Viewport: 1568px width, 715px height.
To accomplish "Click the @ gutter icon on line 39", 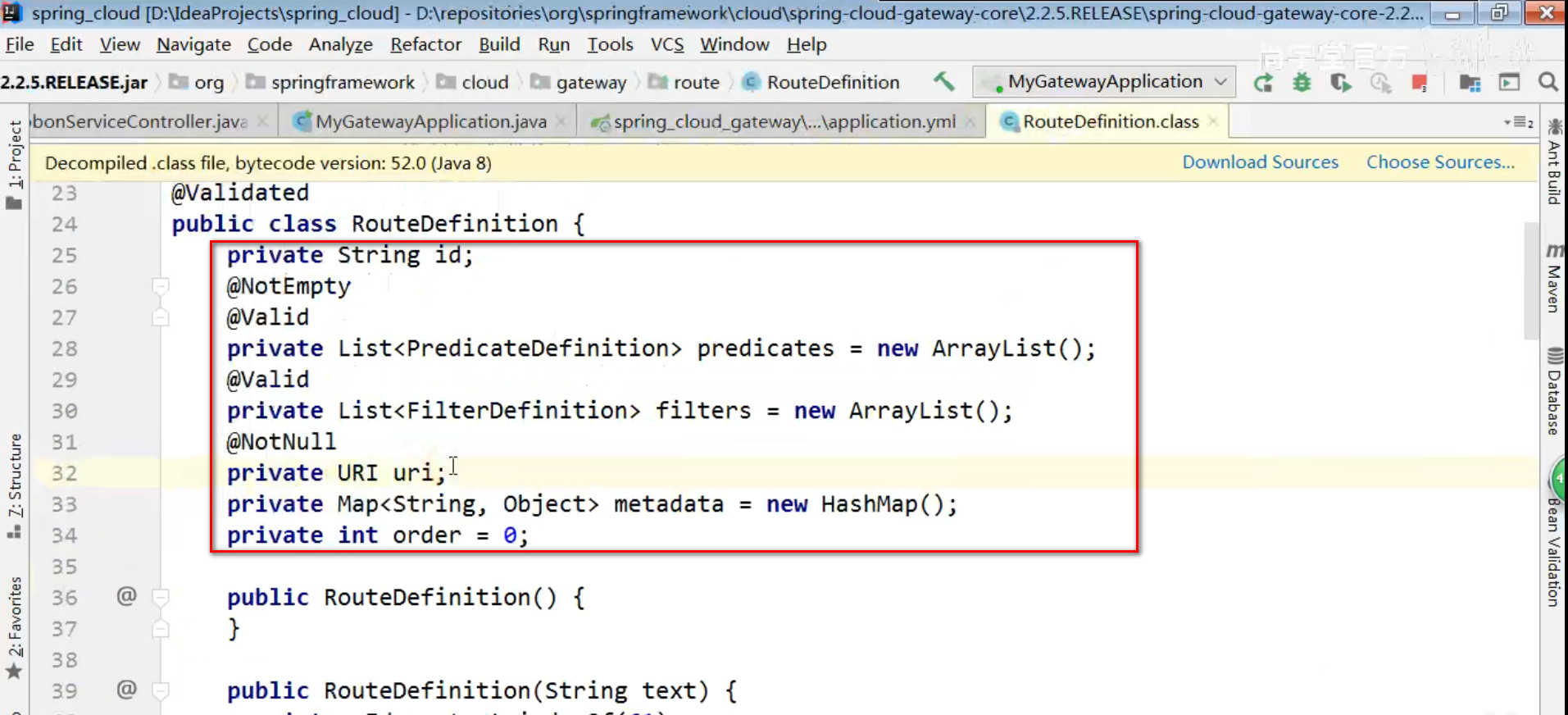I will (x=126, y=690).
